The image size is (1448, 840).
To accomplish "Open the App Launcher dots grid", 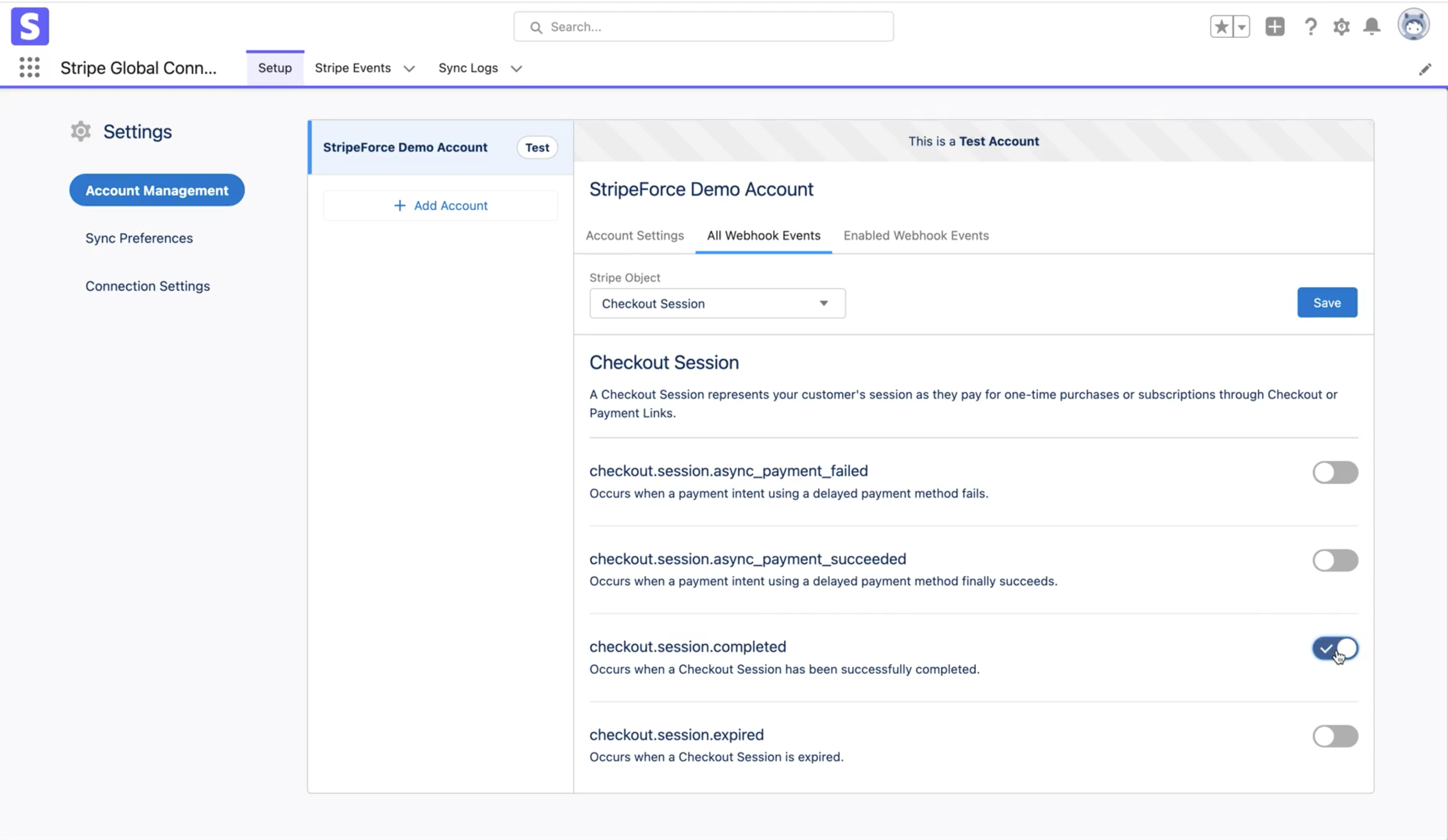I will point(29,67).
